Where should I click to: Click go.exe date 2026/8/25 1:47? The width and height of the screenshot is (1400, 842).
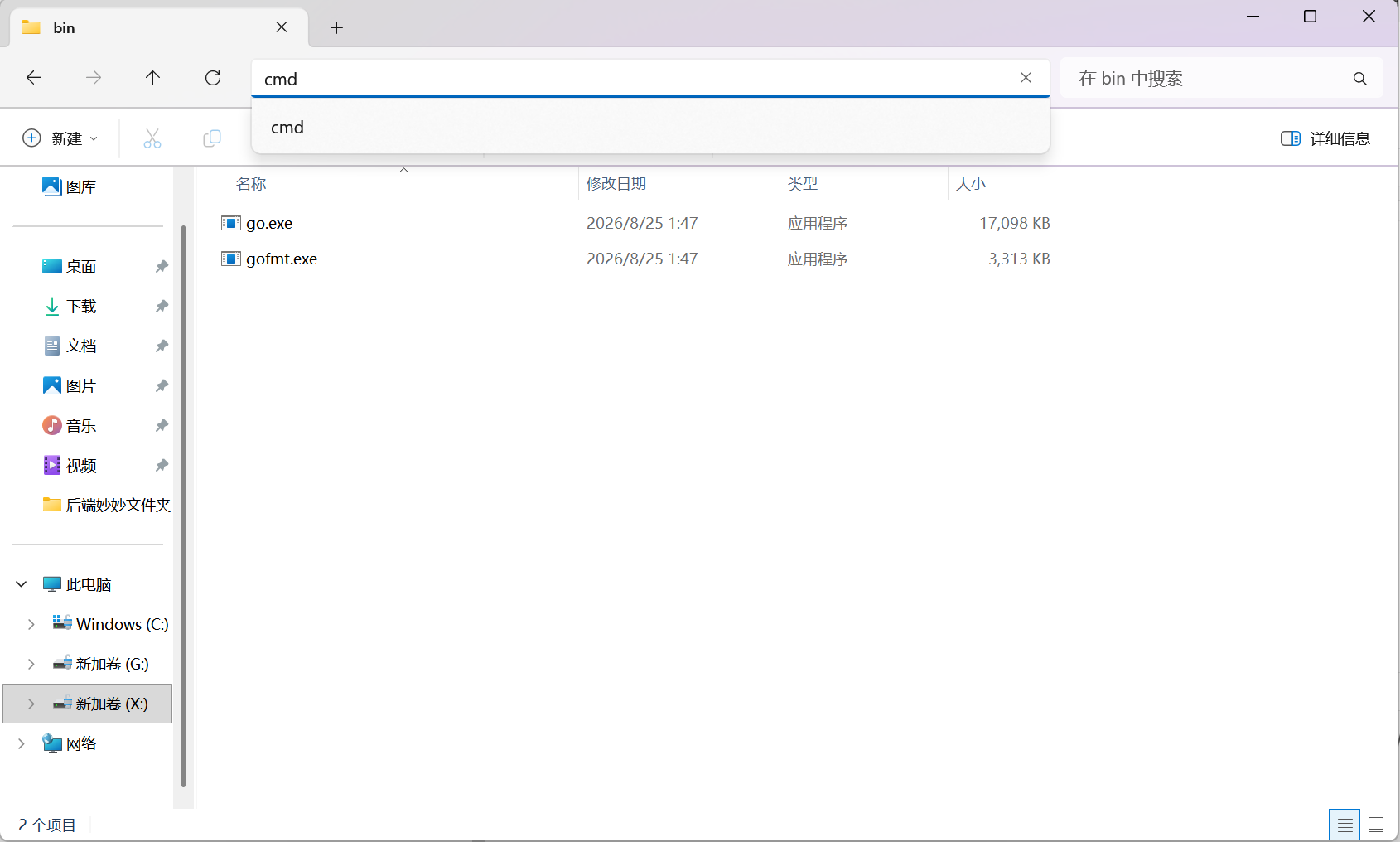642,223
